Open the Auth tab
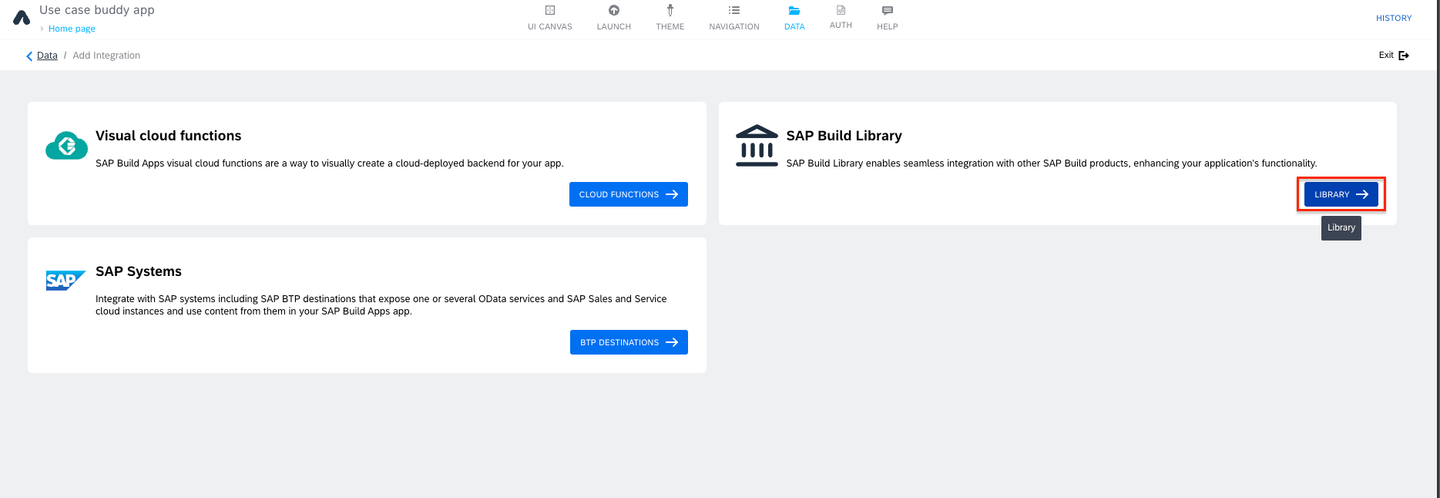This screenshot has width=1440, height=498. (x=841, y=18)
